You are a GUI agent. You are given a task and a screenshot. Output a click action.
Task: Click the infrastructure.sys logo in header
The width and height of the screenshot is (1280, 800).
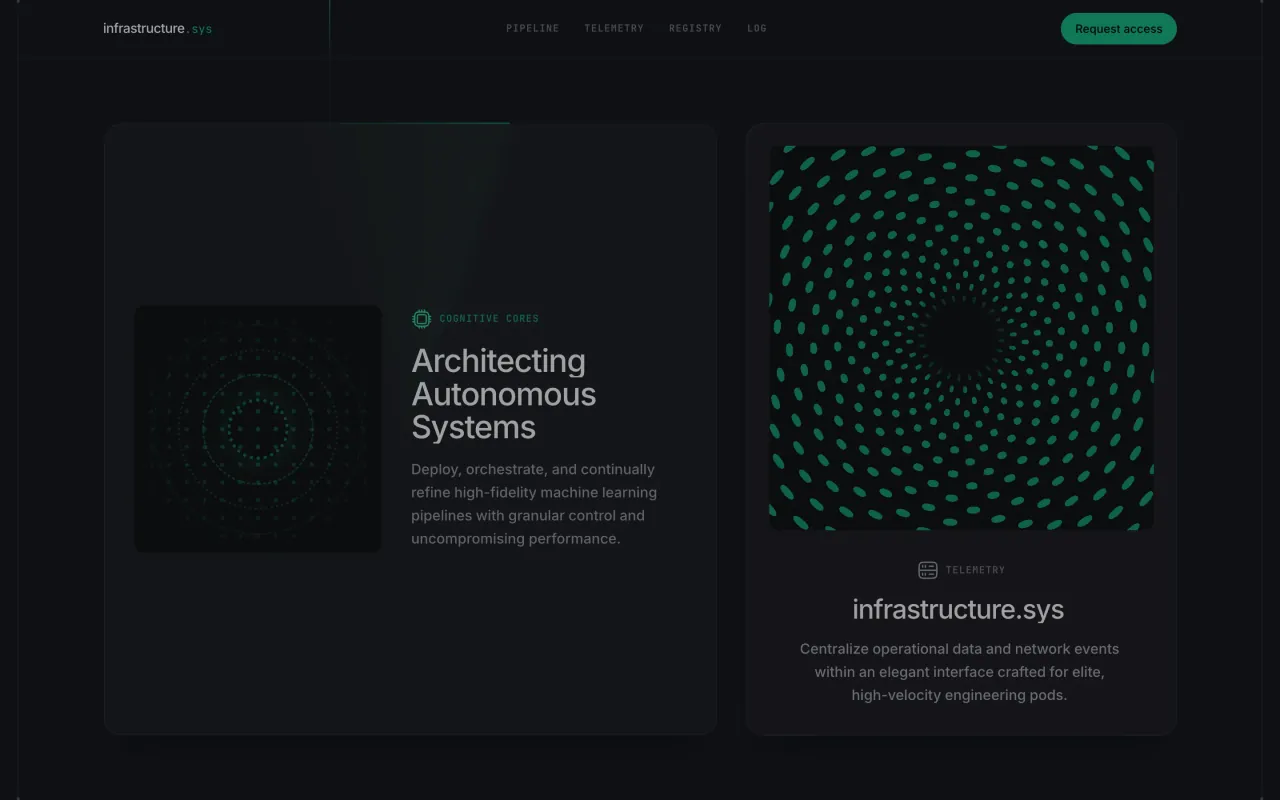(x=157, y=28)
